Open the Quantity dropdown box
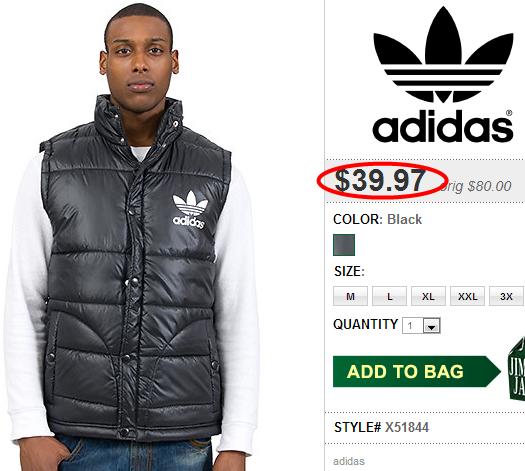The image size is (525, 471). coord(421,325)
